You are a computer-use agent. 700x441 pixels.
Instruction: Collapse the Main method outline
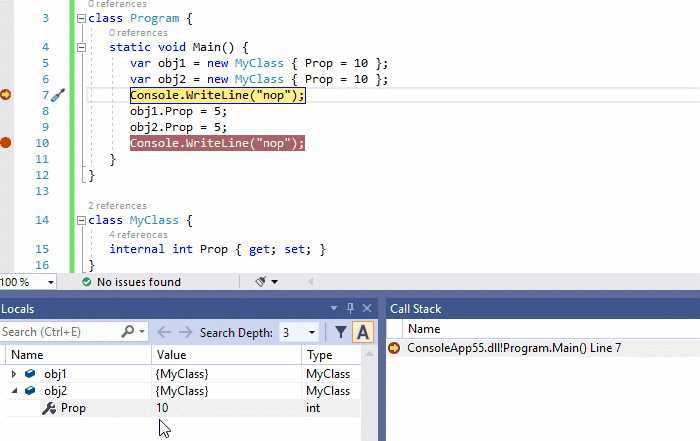click(81, 47)
